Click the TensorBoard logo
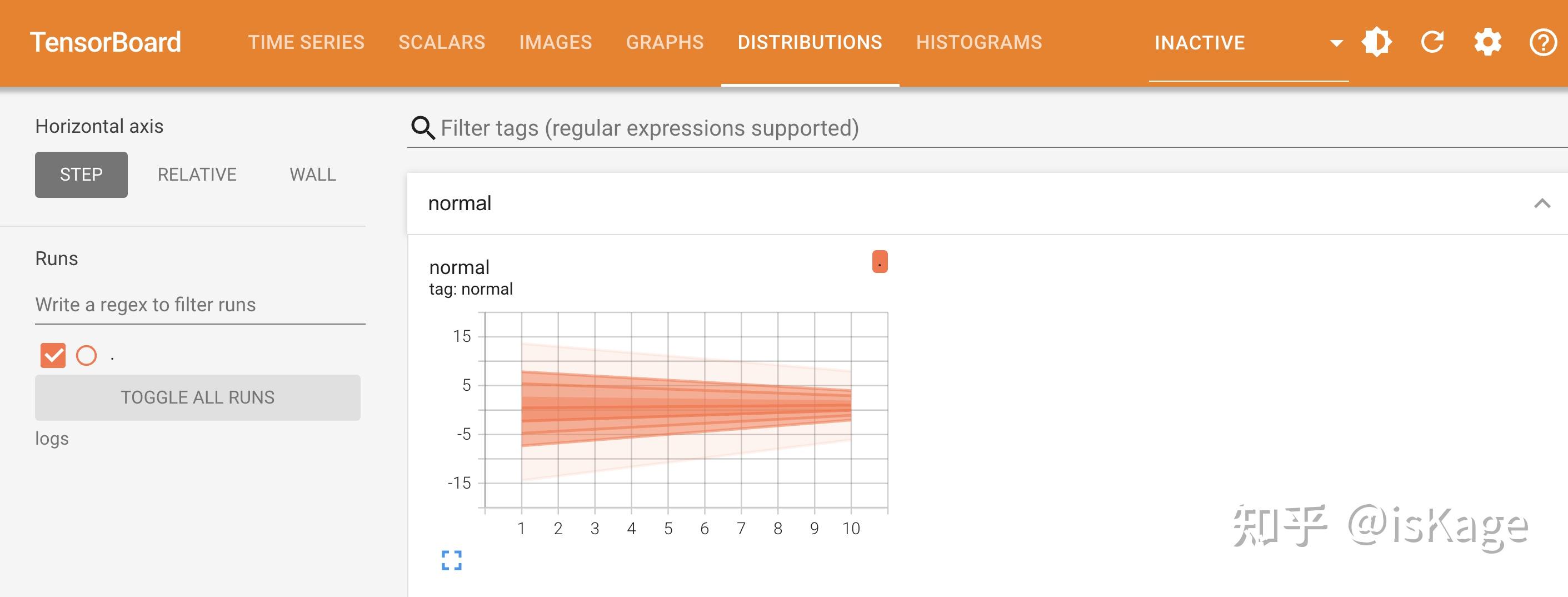Screen dimensions: 1568x597 tap(107, 42)
